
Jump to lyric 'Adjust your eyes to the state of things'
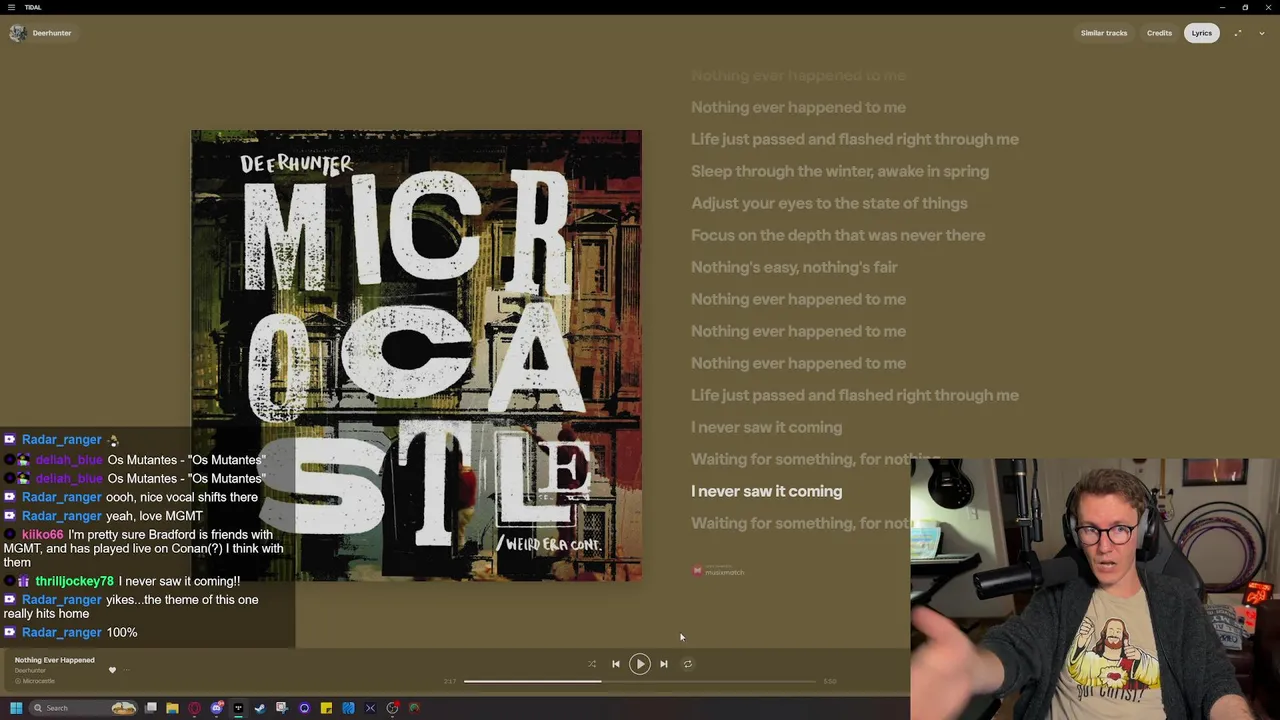tap(829, 203)
